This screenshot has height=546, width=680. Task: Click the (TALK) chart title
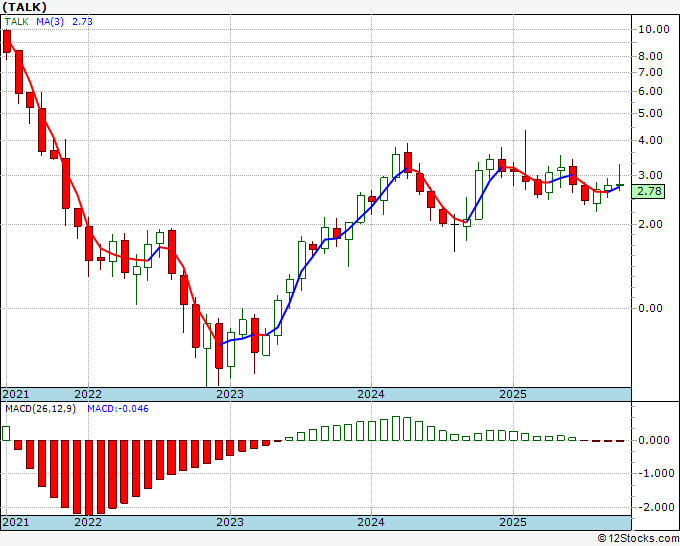pyautogui.click(x=24, y=7)
